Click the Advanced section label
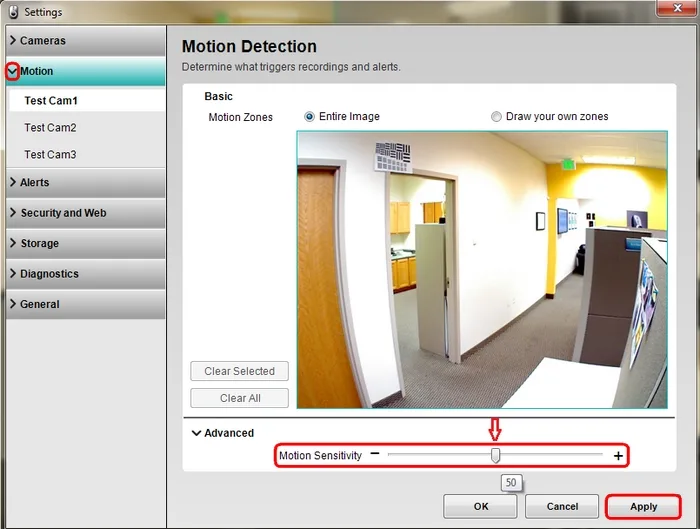 tap(229, 433)
